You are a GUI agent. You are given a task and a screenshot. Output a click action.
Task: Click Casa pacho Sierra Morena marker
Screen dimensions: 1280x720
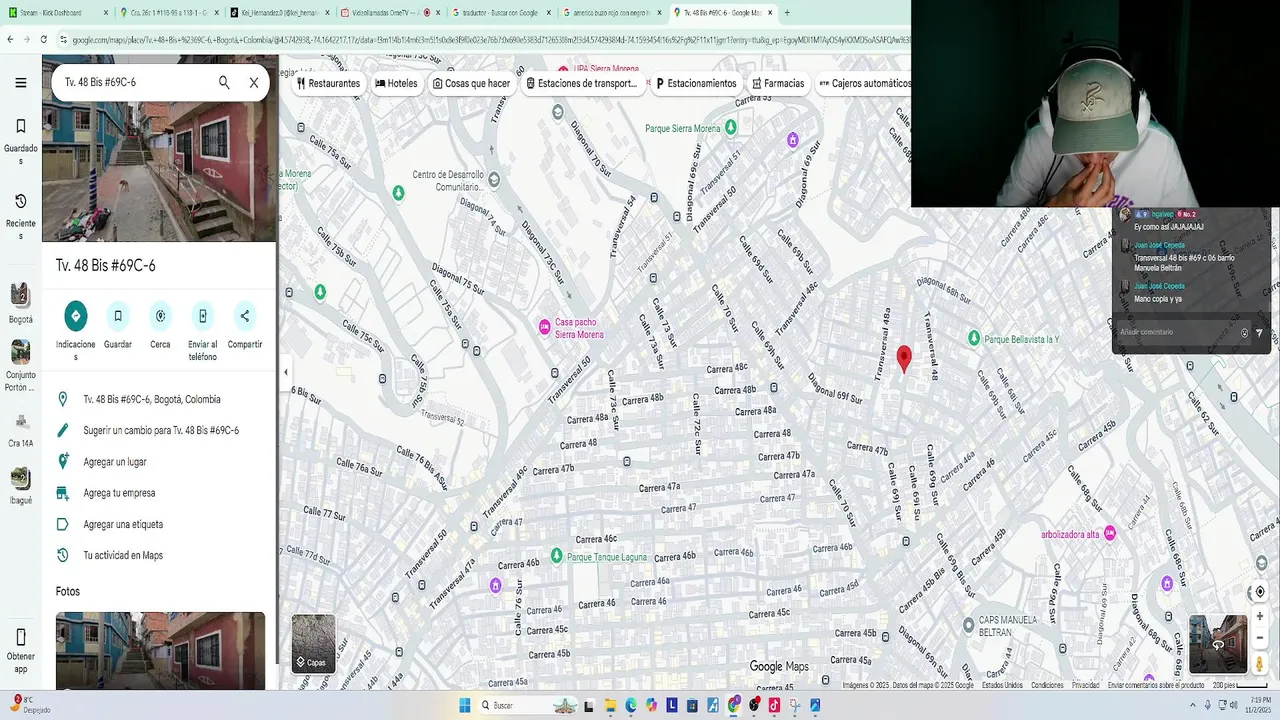545,326
